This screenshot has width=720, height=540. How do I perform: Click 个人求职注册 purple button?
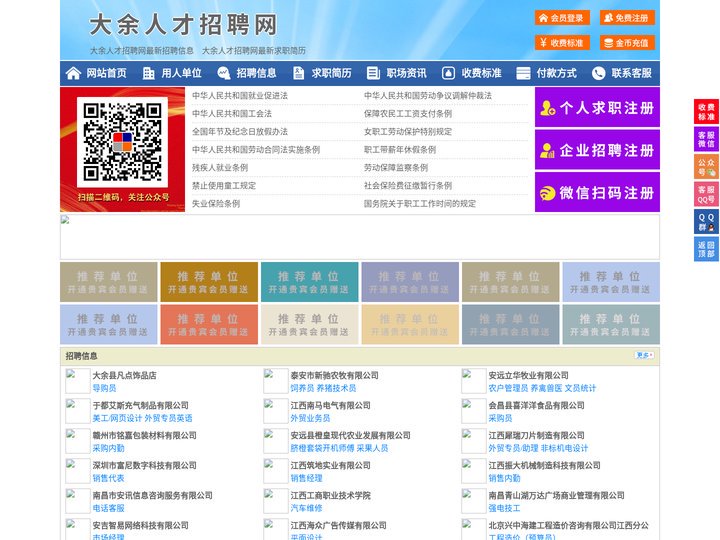597,107
